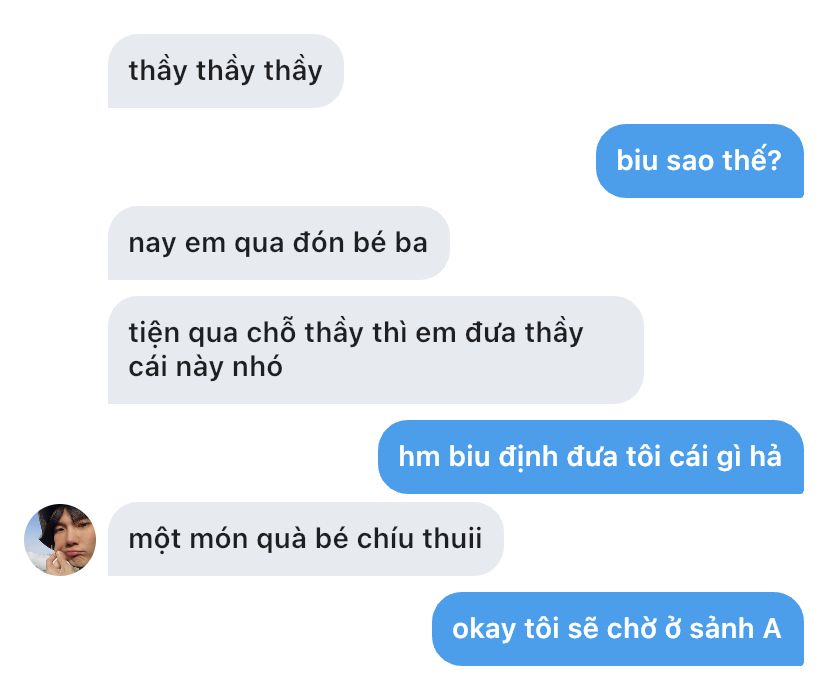Tap the "okay tôi sẽ chờ ở sảnh A" reply
The height and width of the screenshot is (690, 828).
[618, 629]
